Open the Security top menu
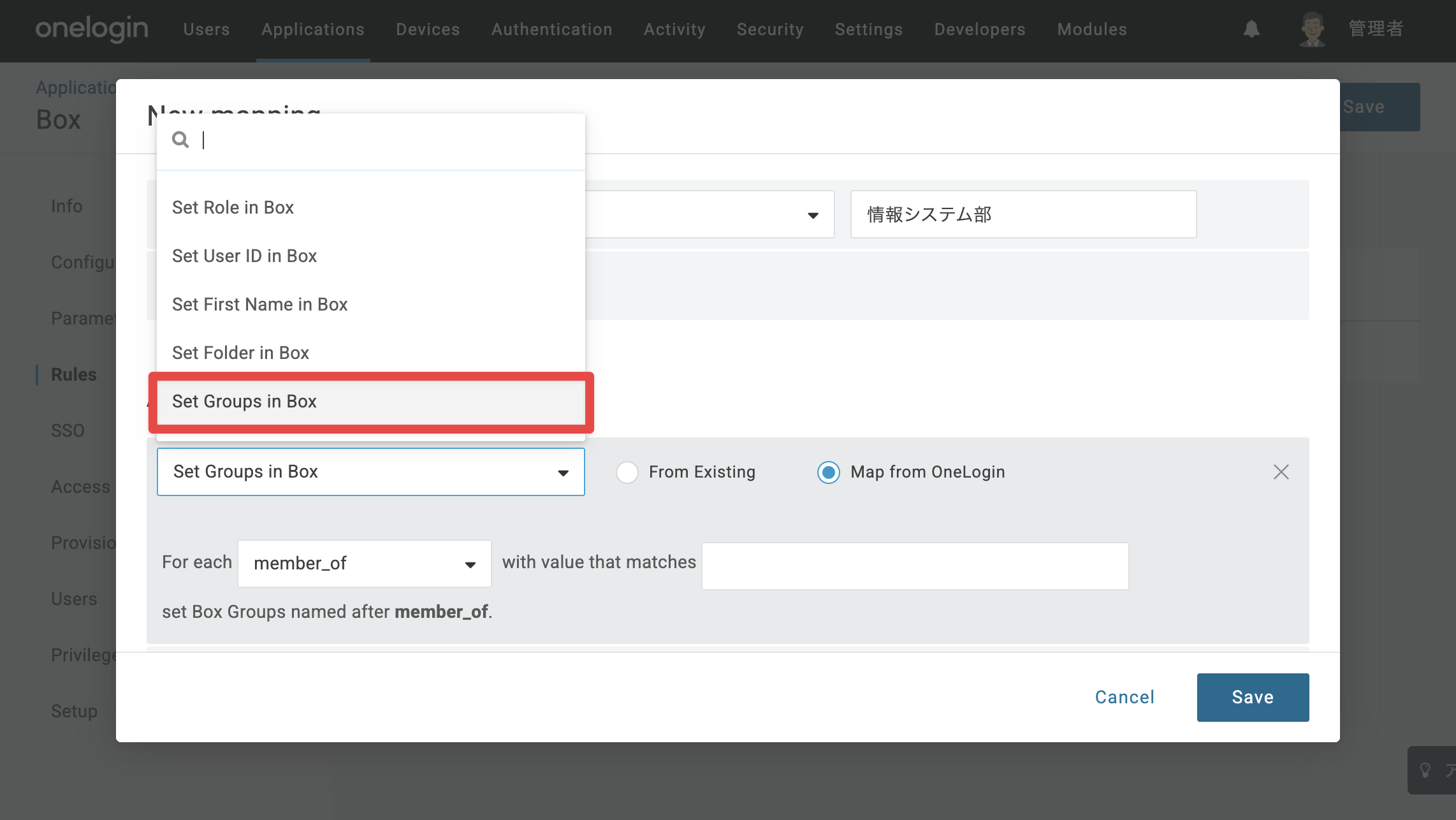 770,29
